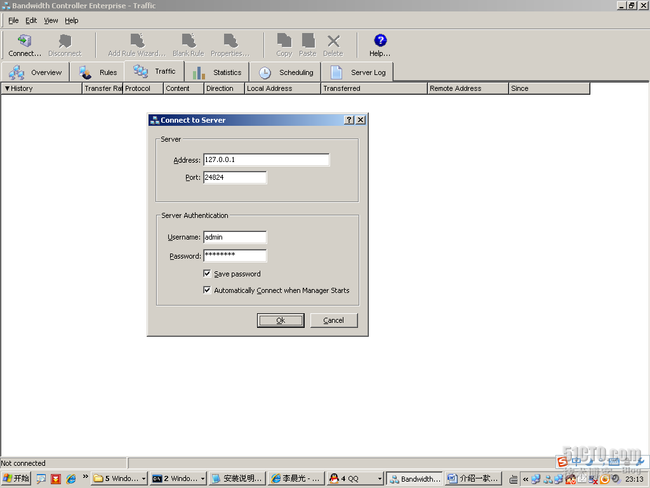Screen dimensions: 650x488
Task: Click the Local Address column header
Action: coord(283,88)
